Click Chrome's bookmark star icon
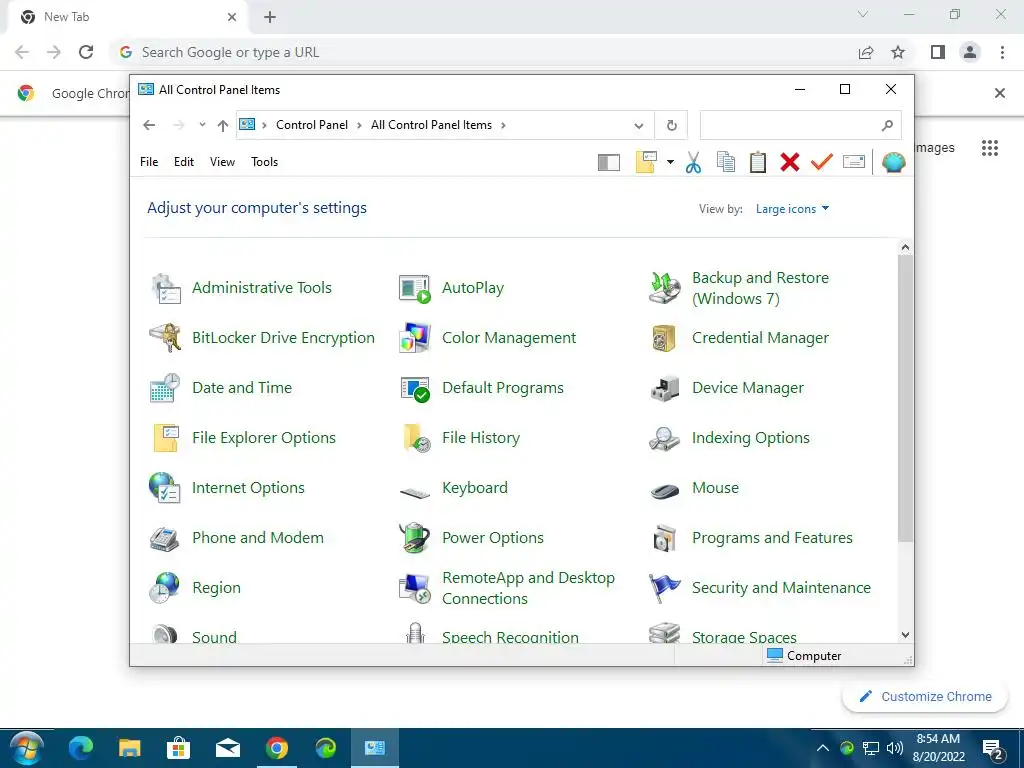The width and height of the screenshot is (1024, 768). (x=898, y=52)
